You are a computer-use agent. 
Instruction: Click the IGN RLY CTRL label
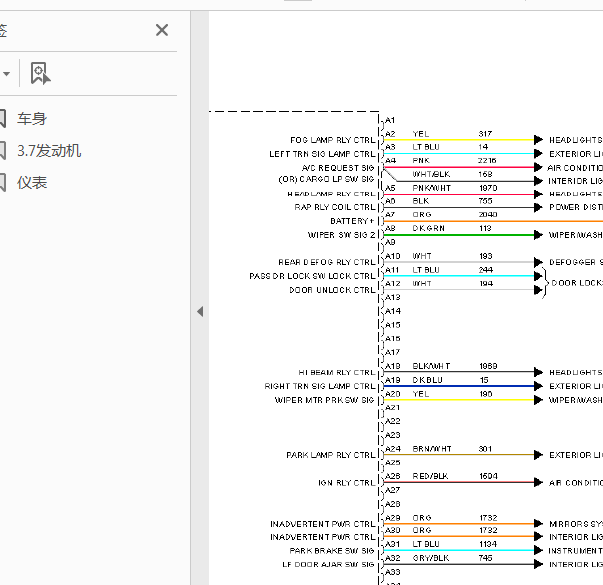(346, 483)
